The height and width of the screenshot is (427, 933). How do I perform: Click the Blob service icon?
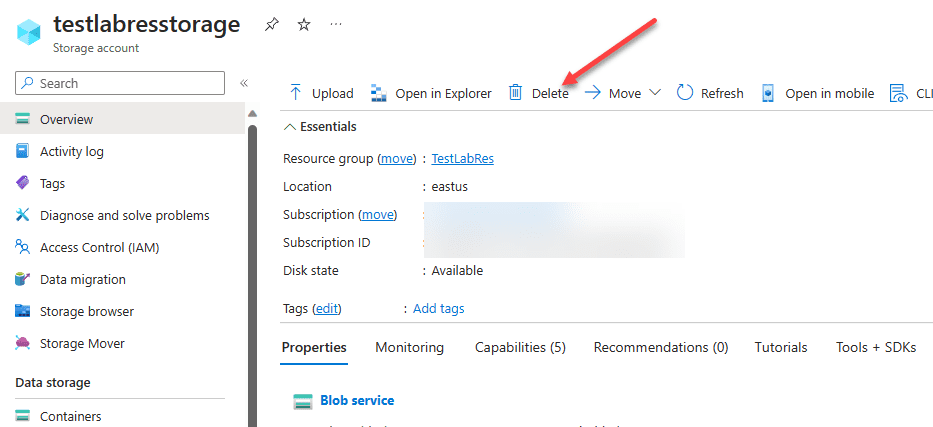click(303, 402)
